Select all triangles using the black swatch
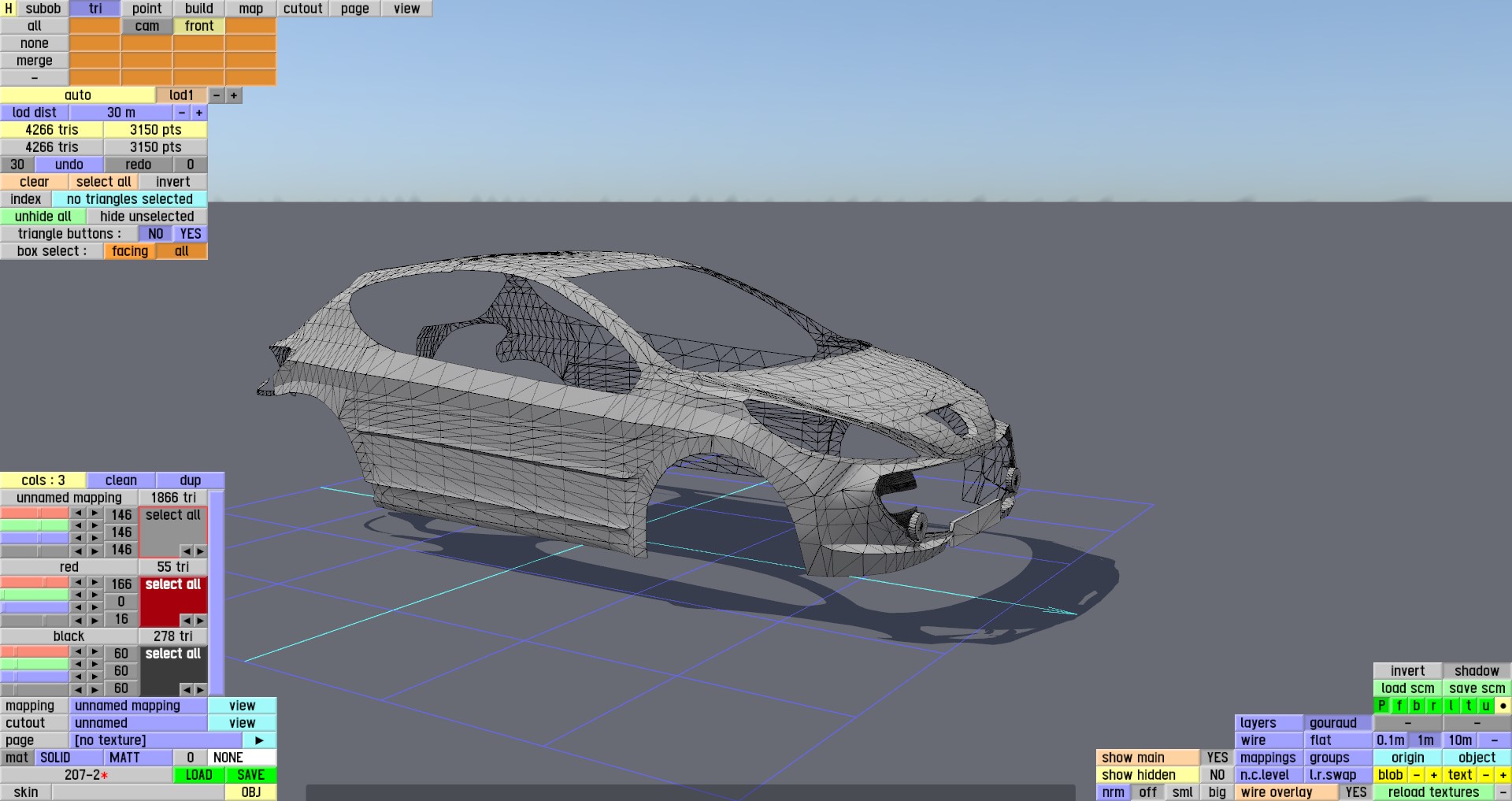This screenshot has height=801, width=1512. pos(173,654)
